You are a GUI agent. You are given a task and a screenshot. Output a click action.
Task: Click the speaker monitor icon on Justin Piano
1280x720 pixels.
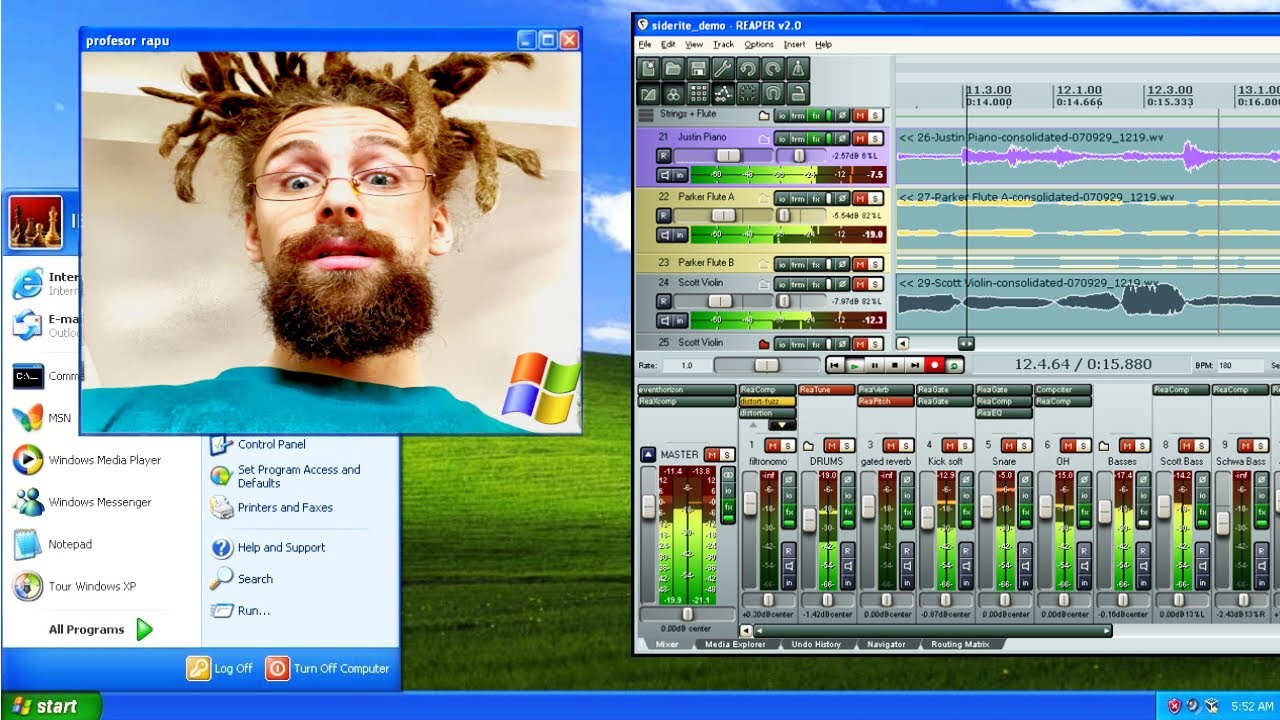click(x=663, y=175)
